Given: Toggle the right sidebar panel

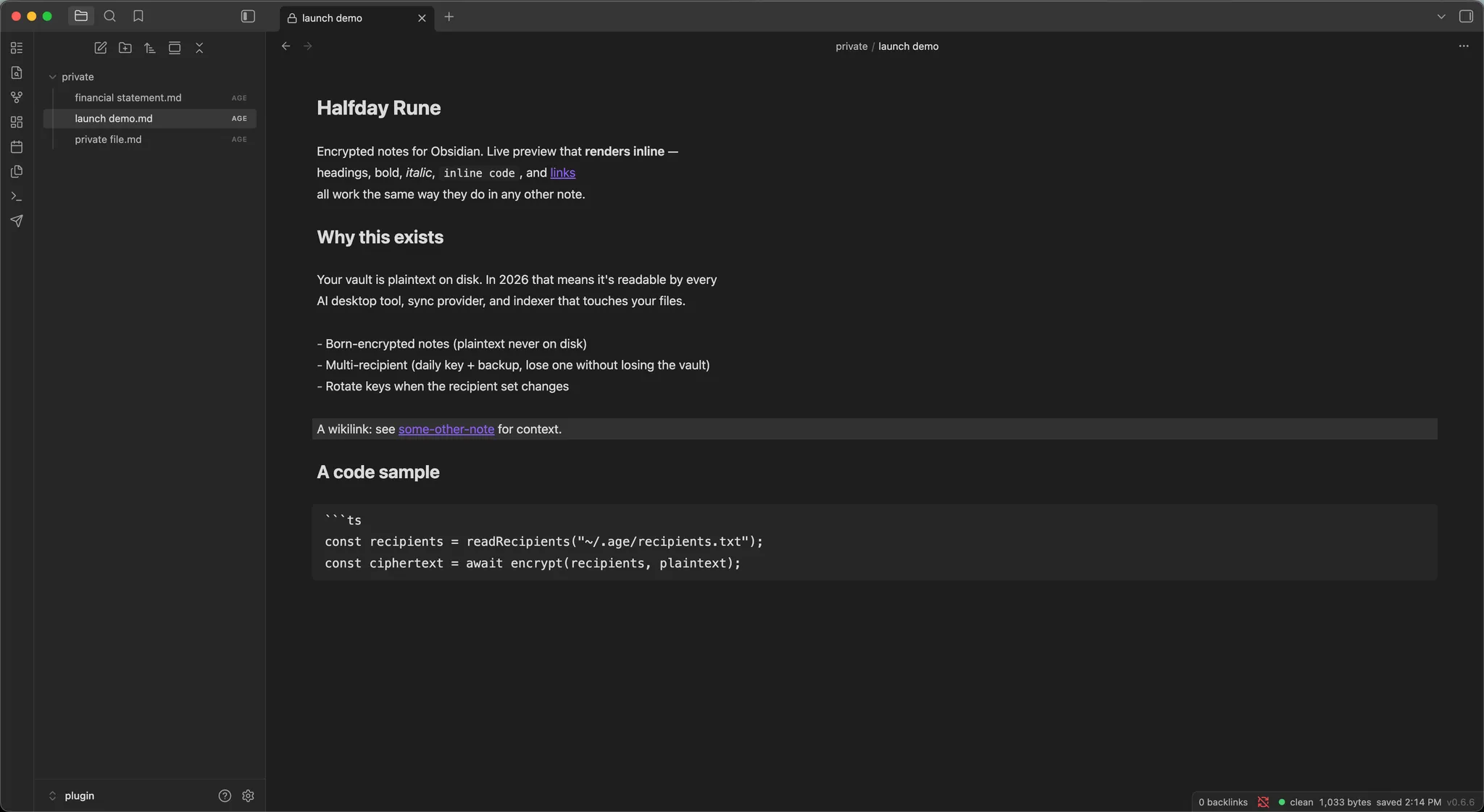Looking at the screenshot, I should 1466,16.
